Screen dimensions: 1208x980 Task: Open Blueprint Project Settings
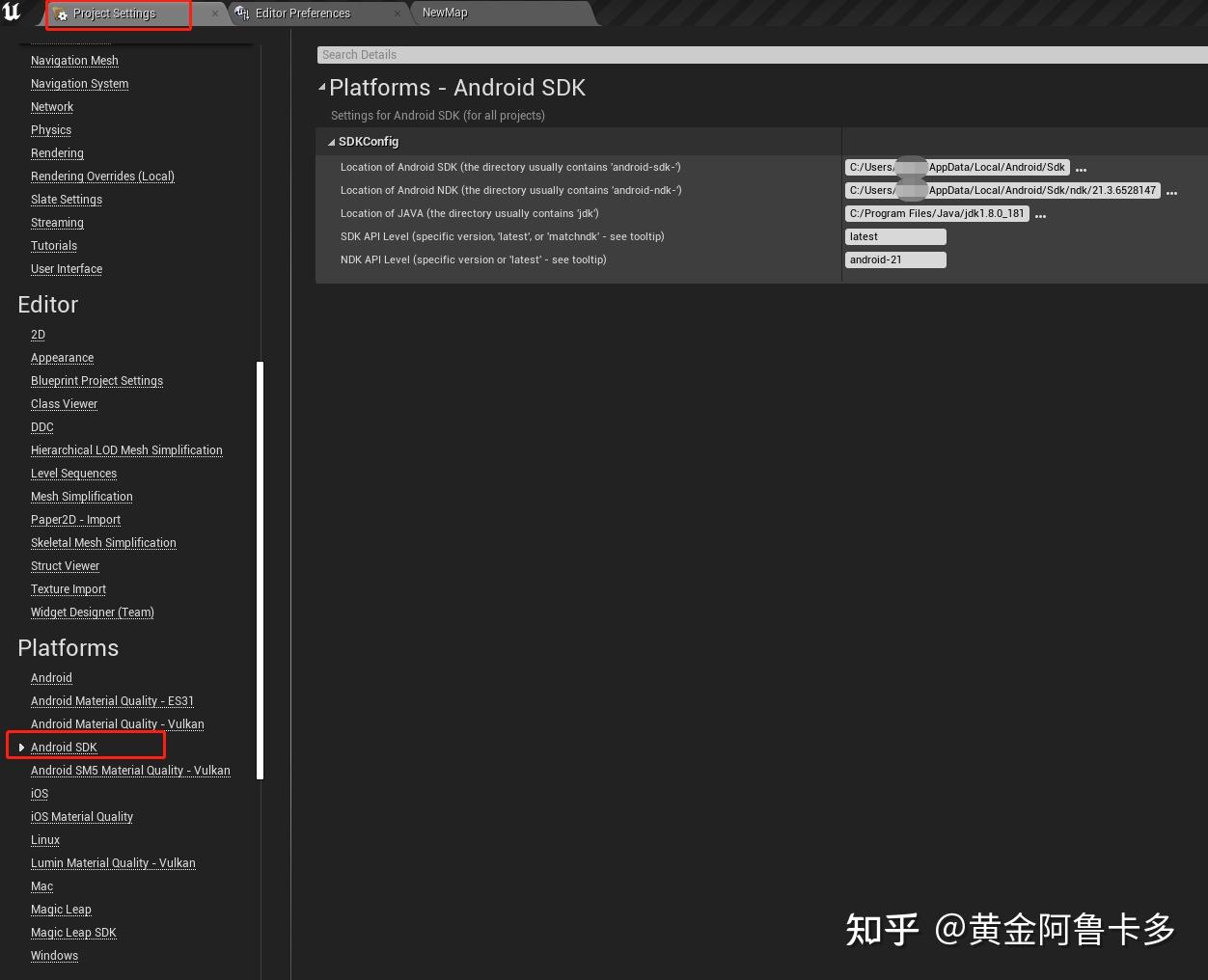(x=96, y=381)
